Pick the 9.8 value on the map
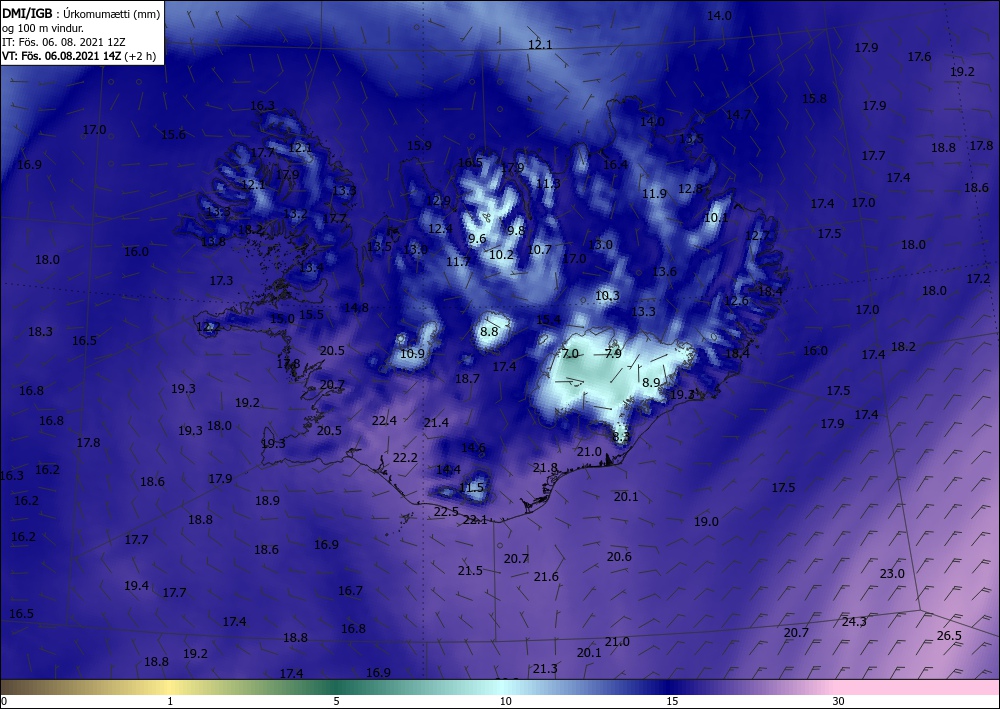The image size is (1000, 709). (x=516, y=231)
